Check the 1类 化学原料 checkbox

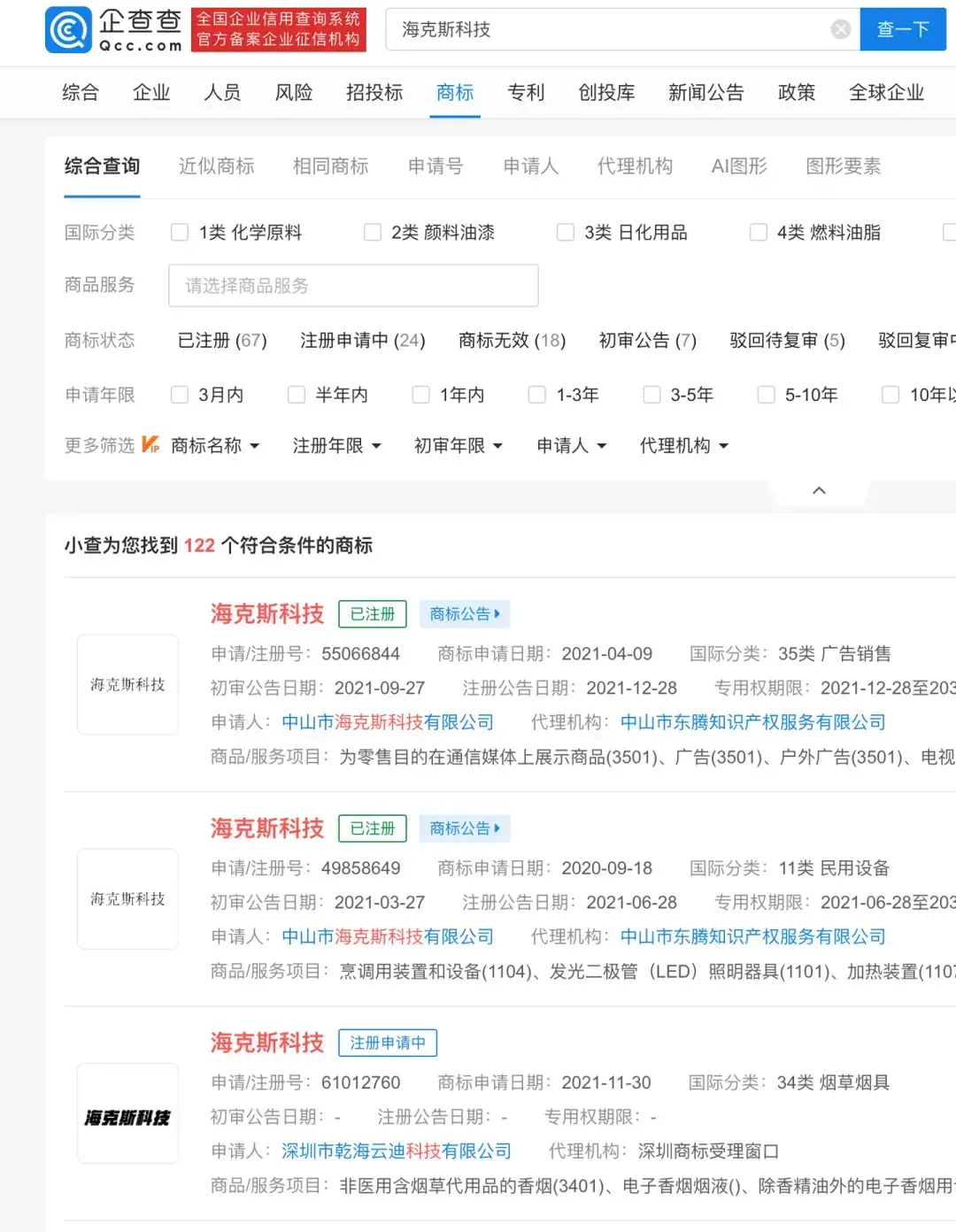pos(179,232)
